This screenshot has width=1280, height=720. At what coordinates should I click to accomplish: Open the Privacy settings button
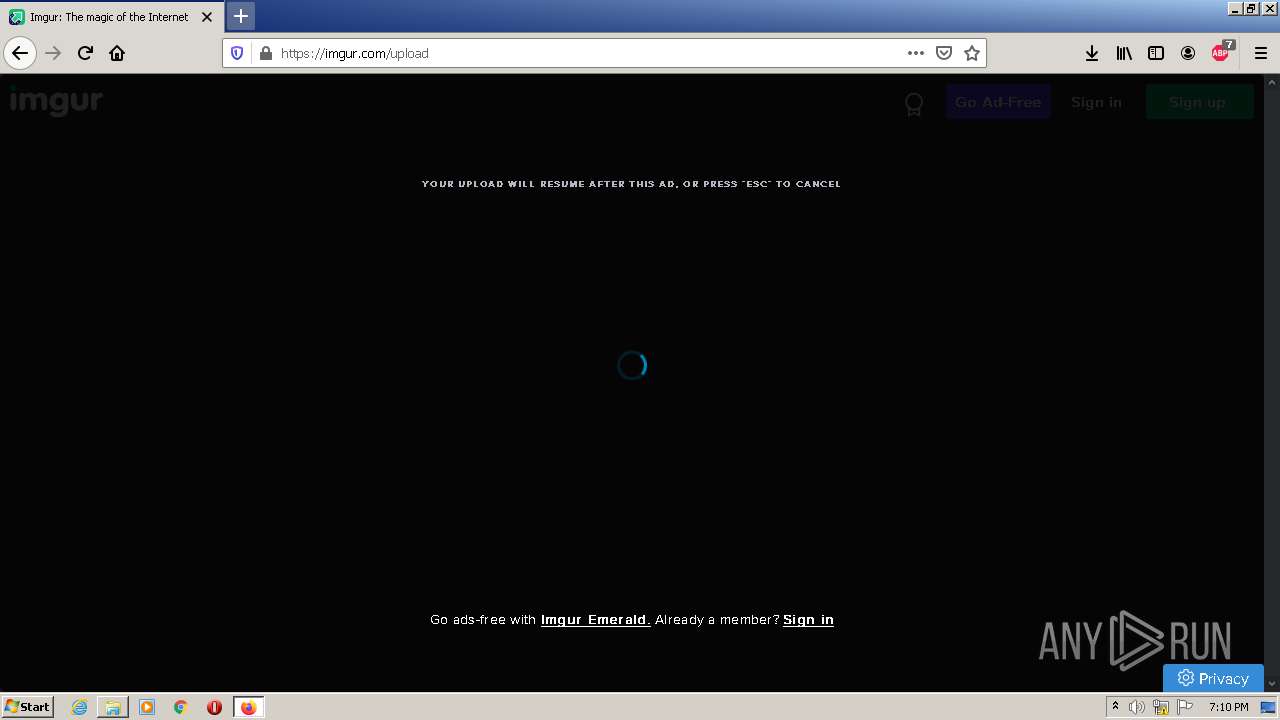click(x=1213, y=678)
